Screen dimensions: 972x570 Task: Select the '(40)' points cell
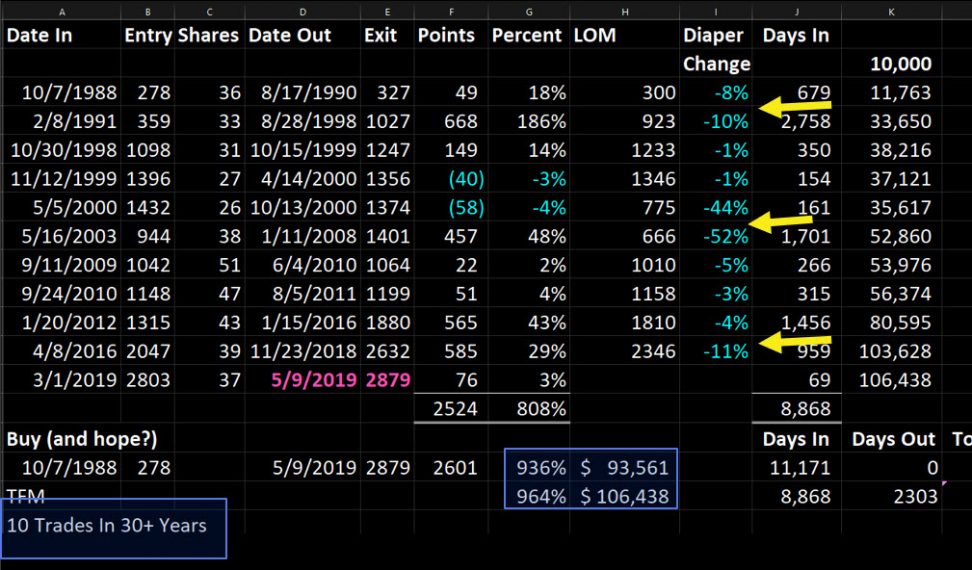click(451, 178)
